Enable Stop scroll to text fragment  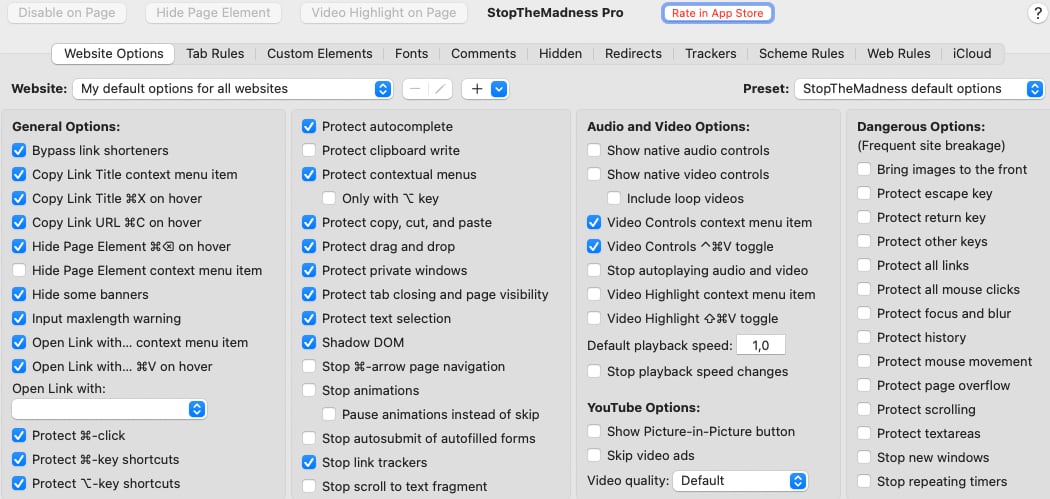pyautogui.click(x=309, y=487)
